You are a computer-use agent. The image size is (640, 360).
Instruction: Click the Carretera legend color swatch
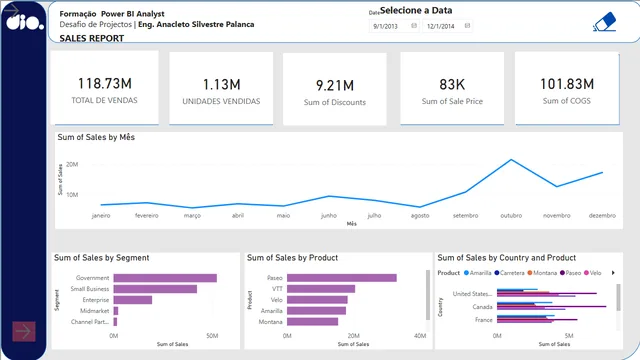[x=497, y=273]
